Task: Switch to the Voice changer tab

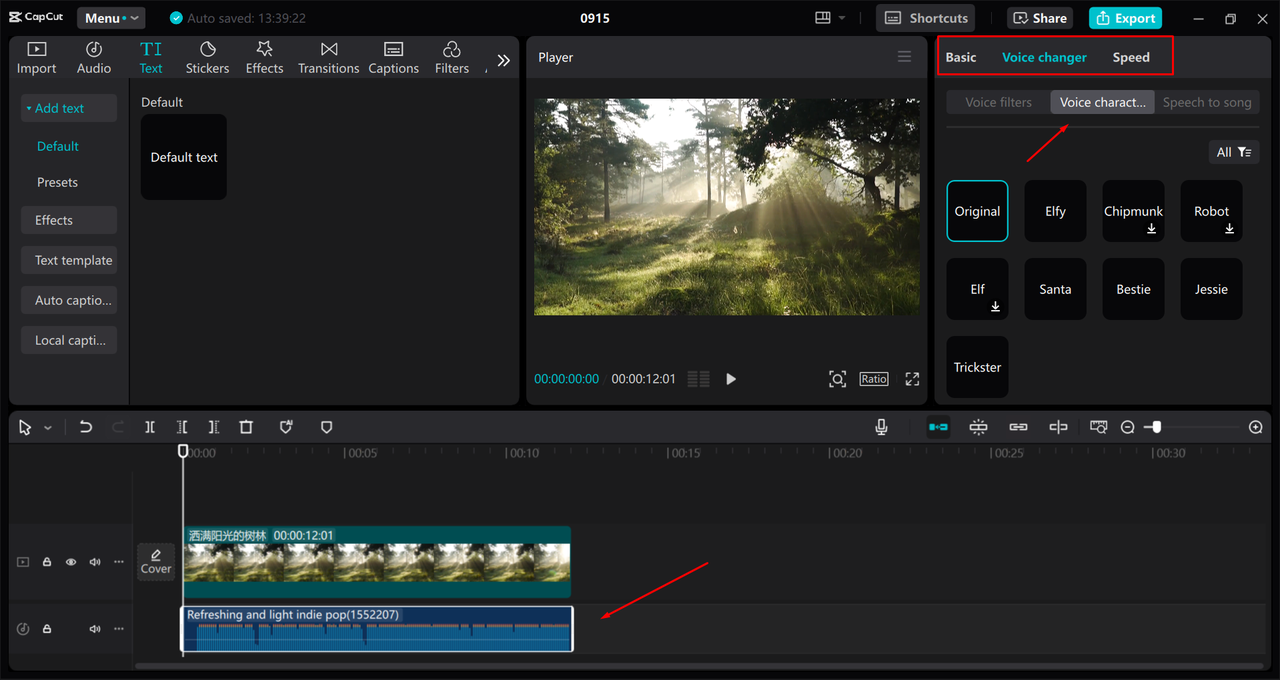Action: 1044,57
